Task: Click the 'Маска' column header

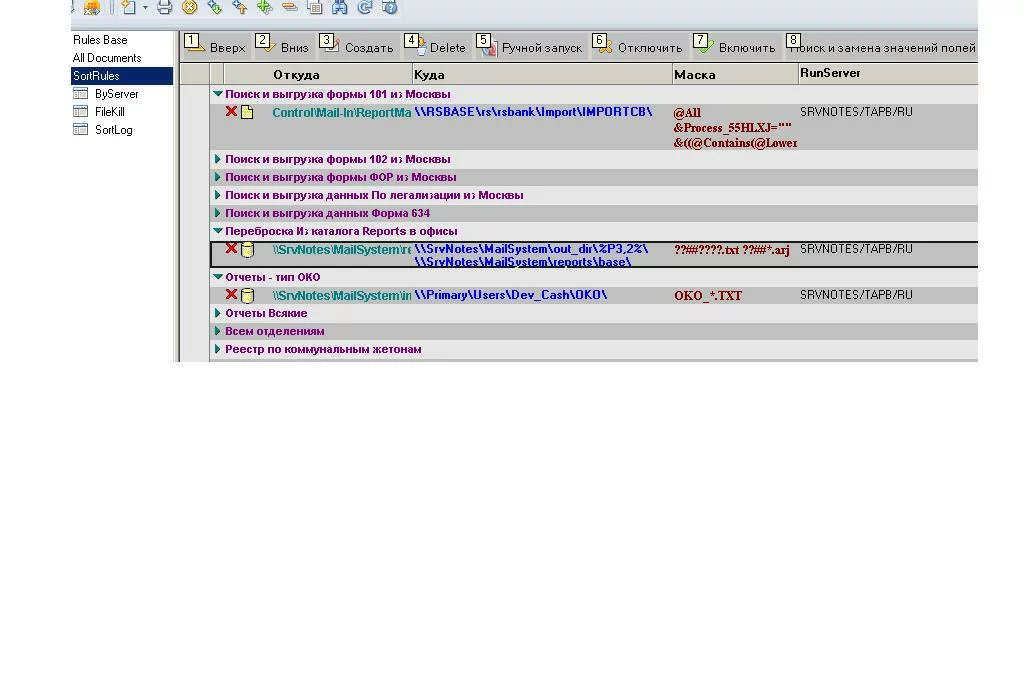Action: click(694, 75)
